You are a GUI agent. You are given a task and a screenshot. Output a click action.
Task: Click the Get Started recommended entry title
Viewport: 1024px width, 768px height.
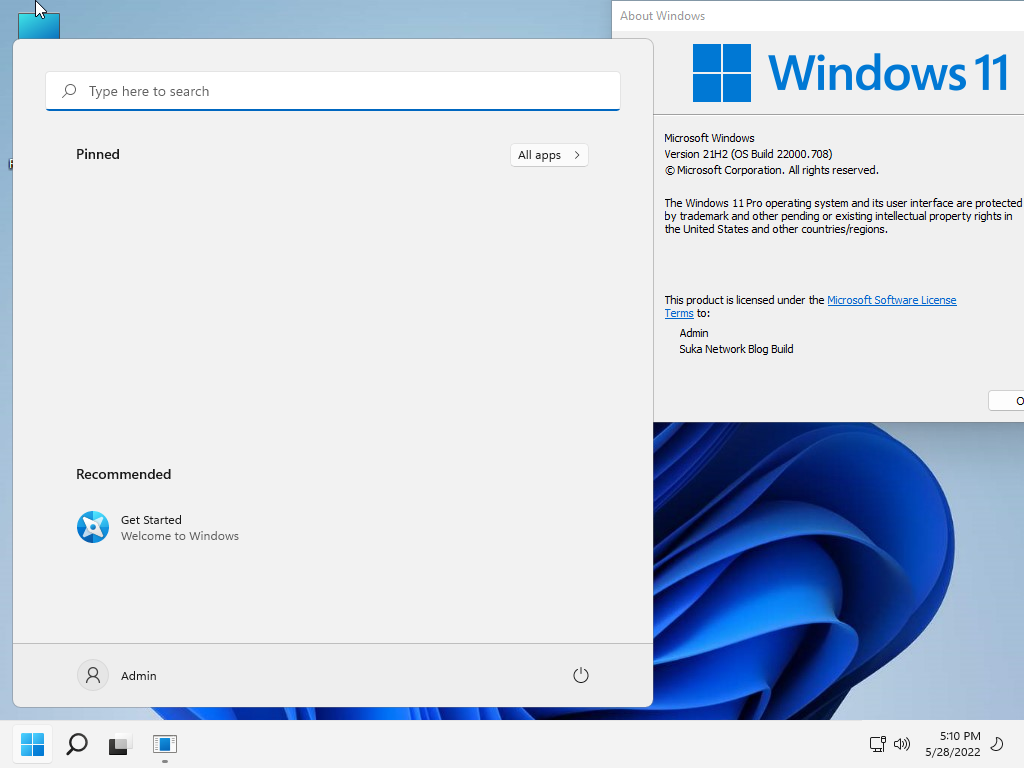[x=151, y=520]
